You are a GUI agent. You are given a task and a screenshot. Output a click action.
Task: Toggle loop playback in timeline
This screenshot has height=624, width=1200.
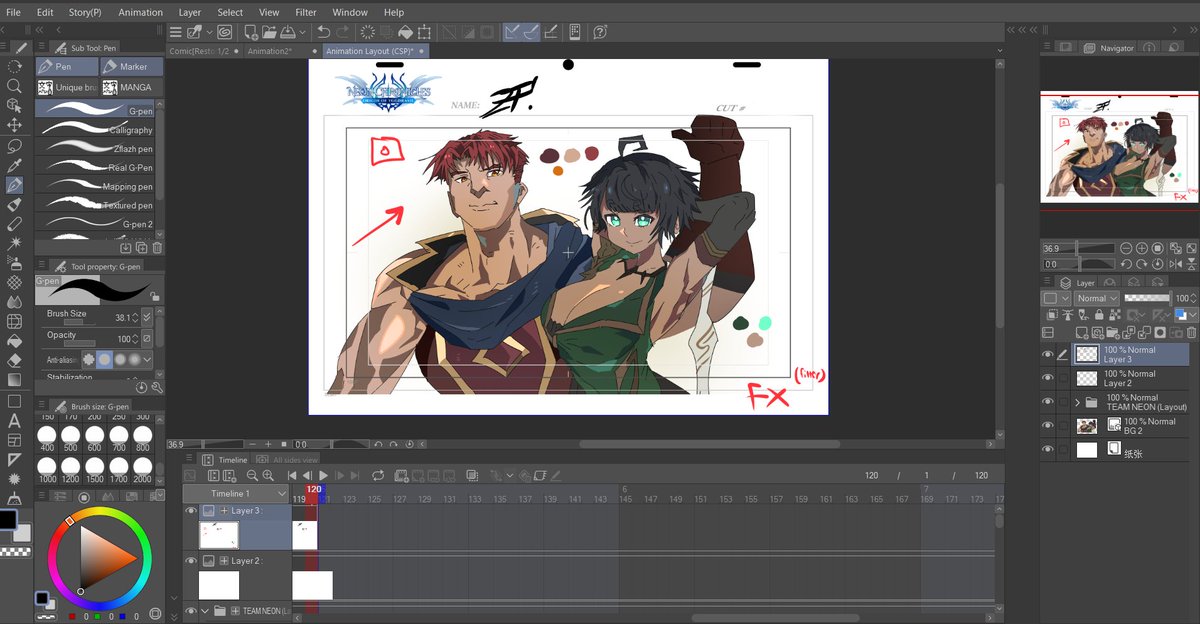click(x=377, y=476)
